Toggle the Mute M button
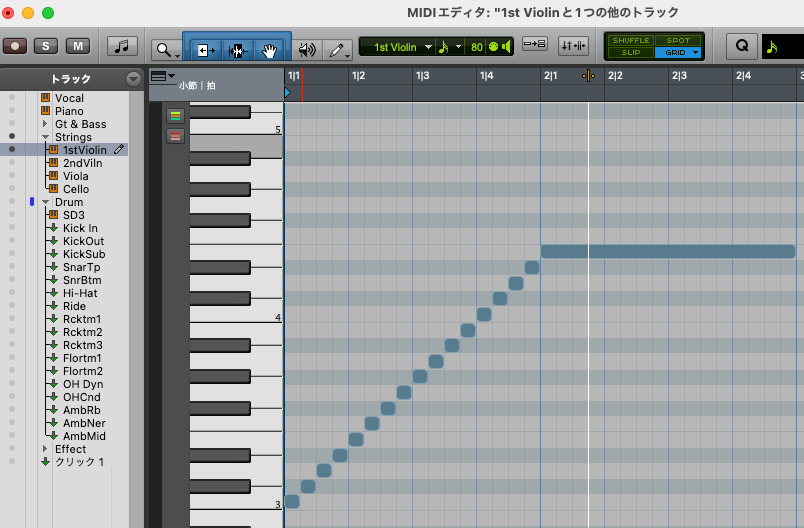The image size is (804, 528). [x=78, y=46]
